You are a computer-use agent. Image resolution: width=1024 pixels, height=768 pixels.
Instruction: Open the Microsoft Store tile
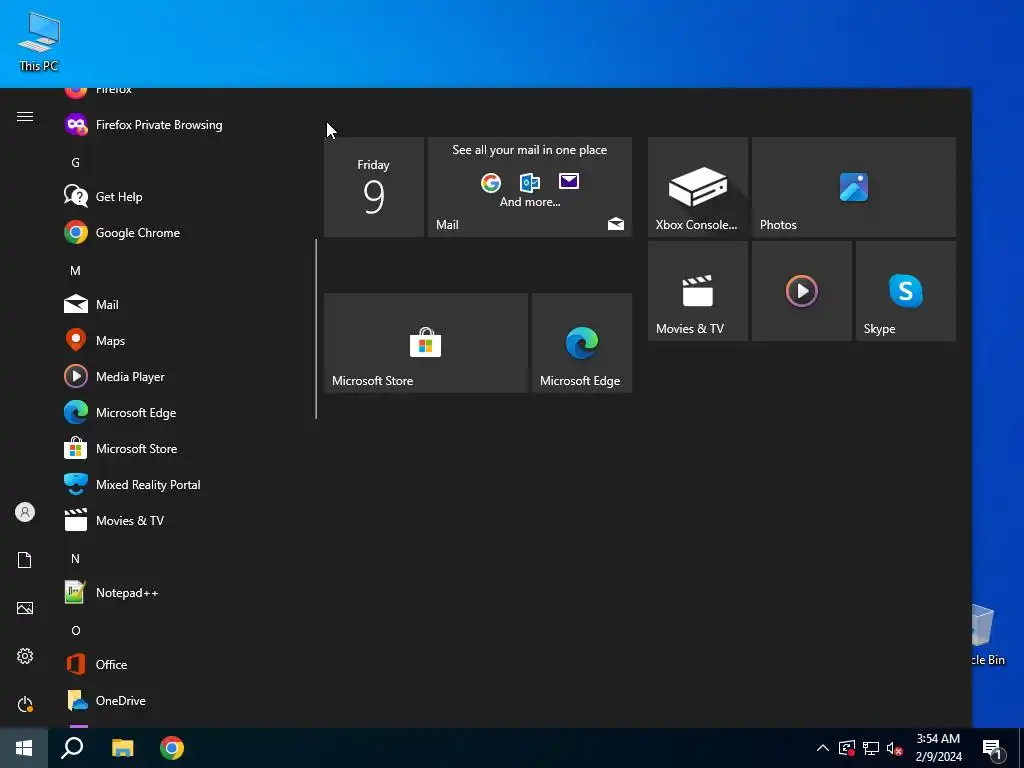426,343
